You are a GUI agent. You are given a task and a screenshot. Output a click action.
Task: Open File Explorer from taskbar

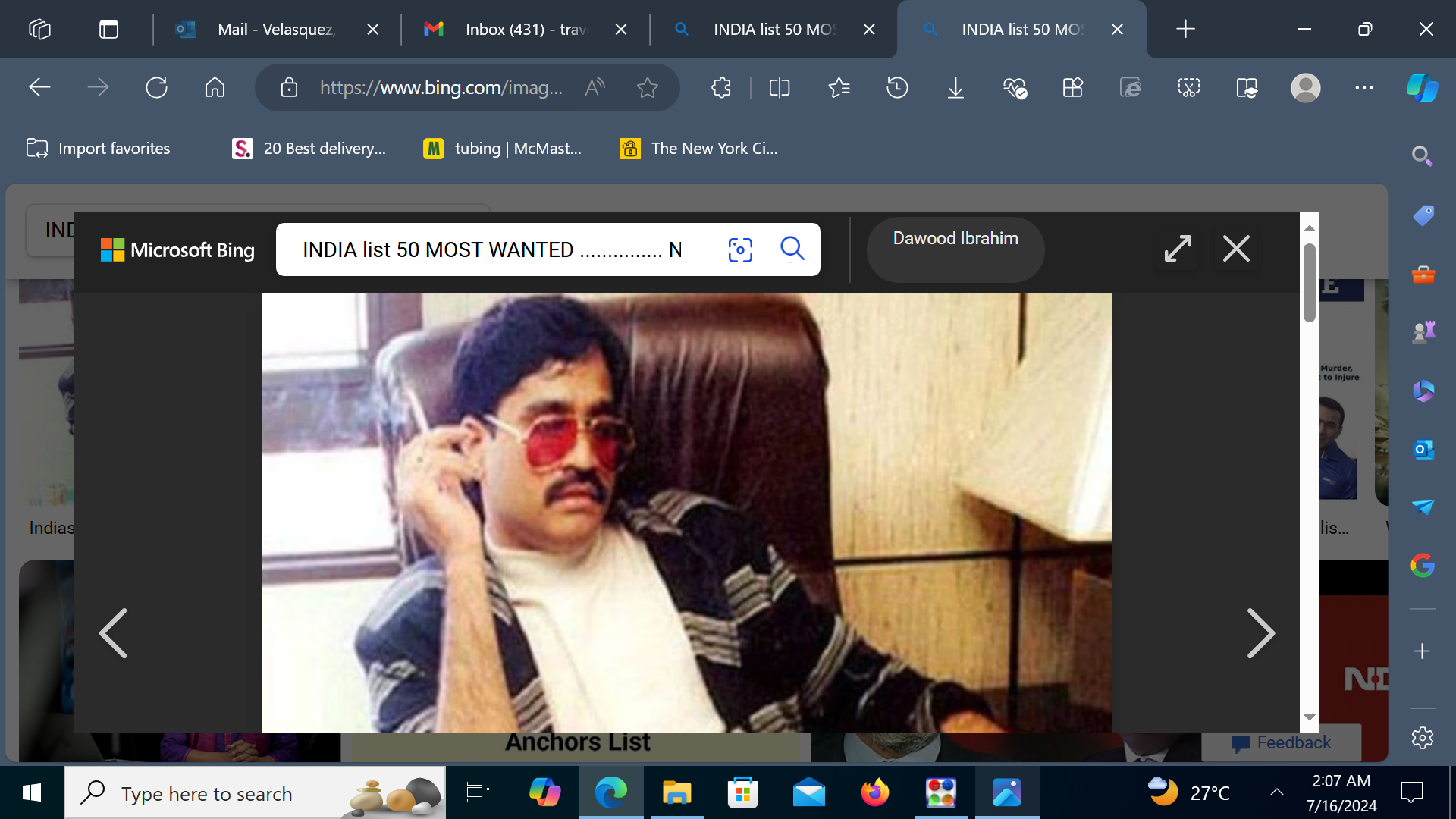(x=676, y=793)
